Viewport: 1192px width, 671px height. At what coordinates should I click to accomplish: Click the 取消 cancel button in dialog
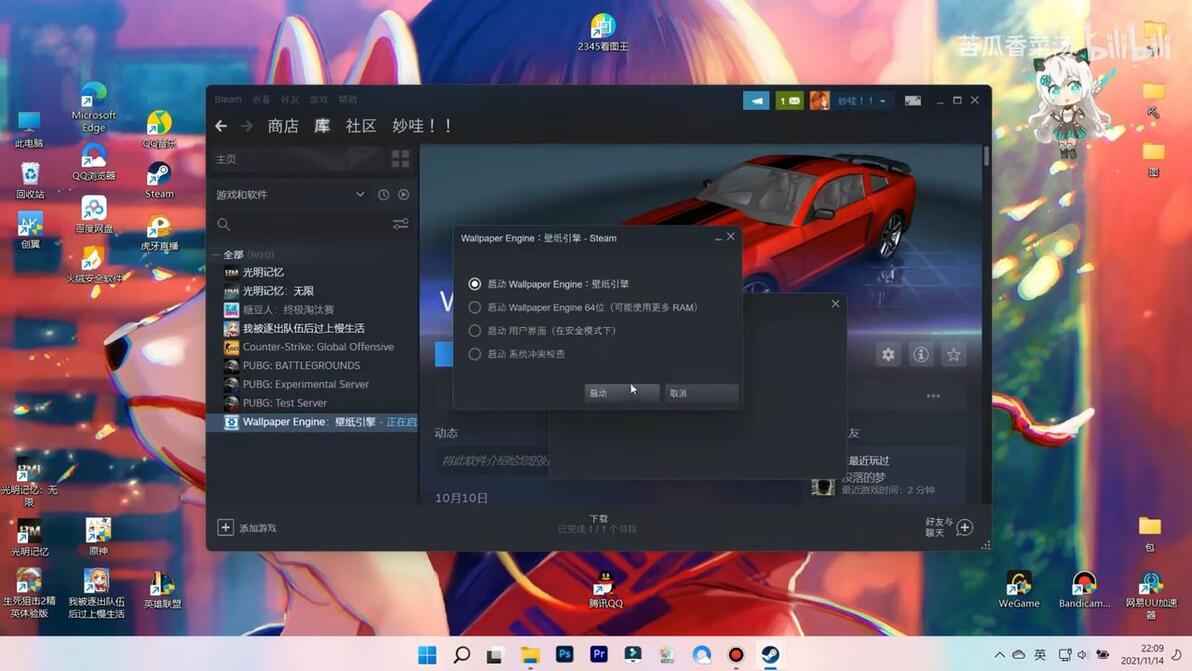point(701,393)
